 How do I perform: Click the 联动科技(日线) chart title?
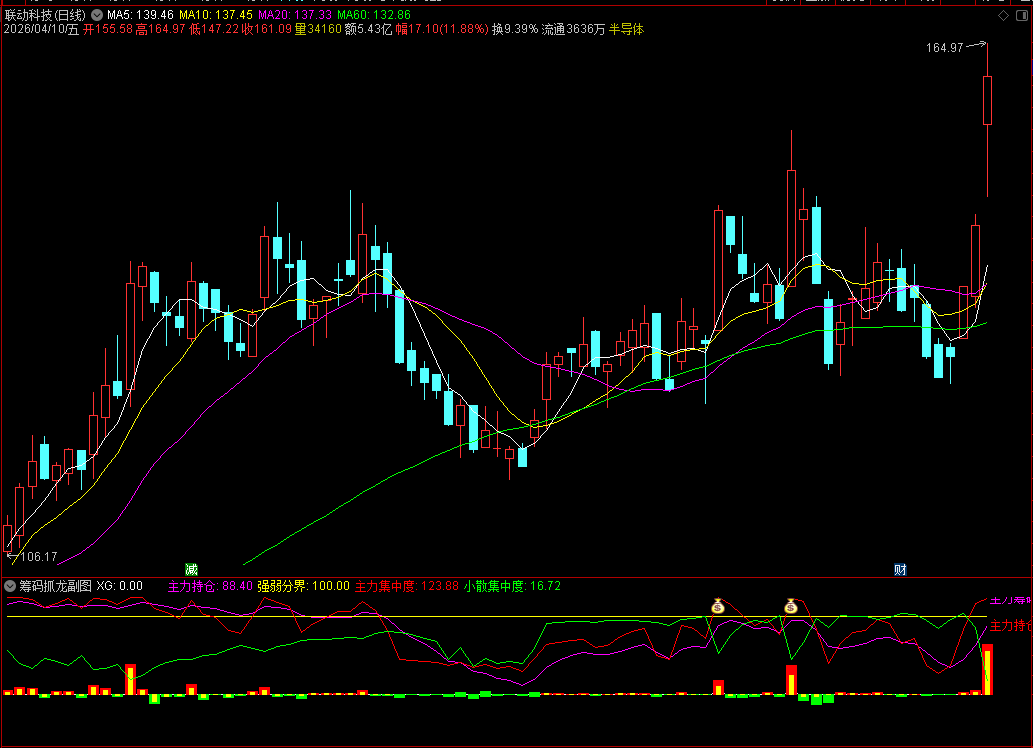(45, 14)
